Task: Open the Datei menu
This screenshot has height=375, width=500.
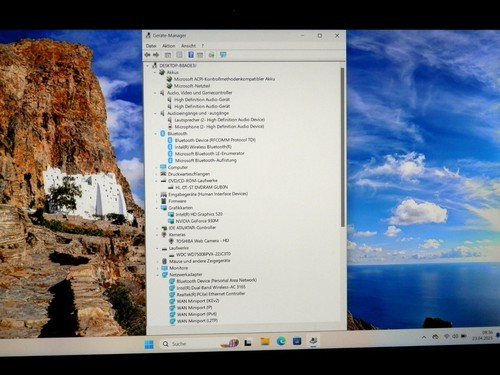Action: [151, 46]
